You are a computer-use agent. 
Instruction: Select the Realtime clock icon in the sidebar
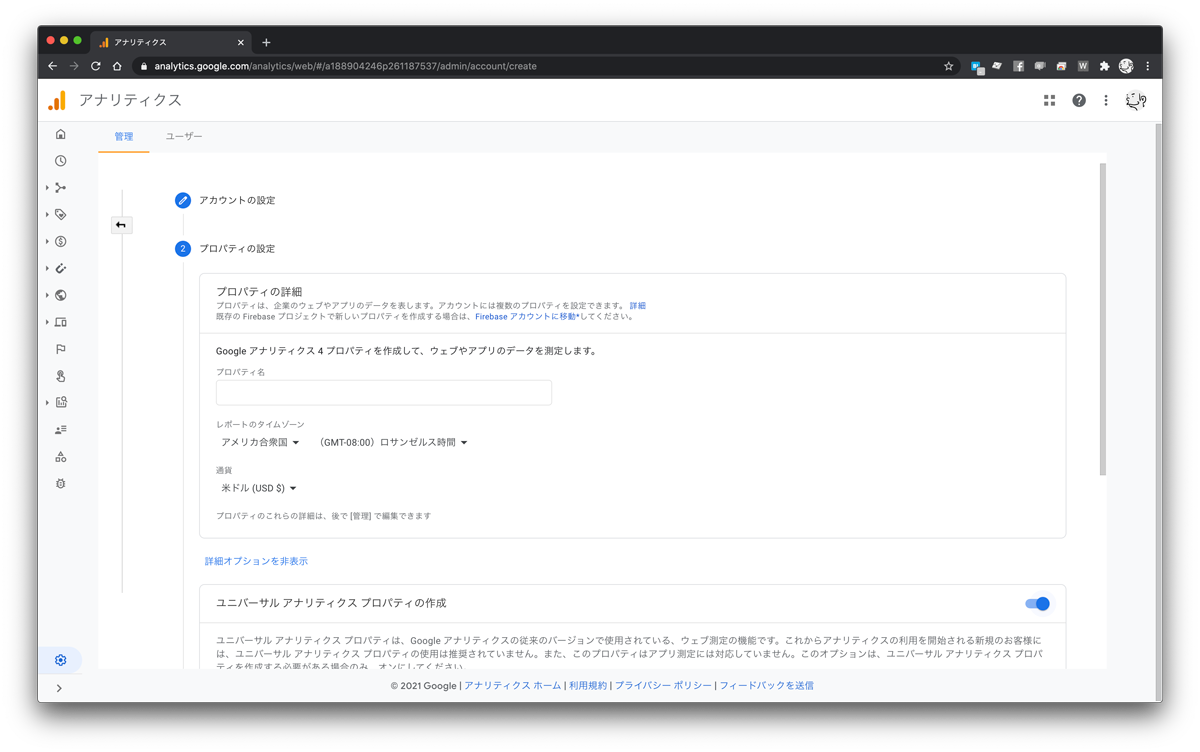click(x=60, y=160)
